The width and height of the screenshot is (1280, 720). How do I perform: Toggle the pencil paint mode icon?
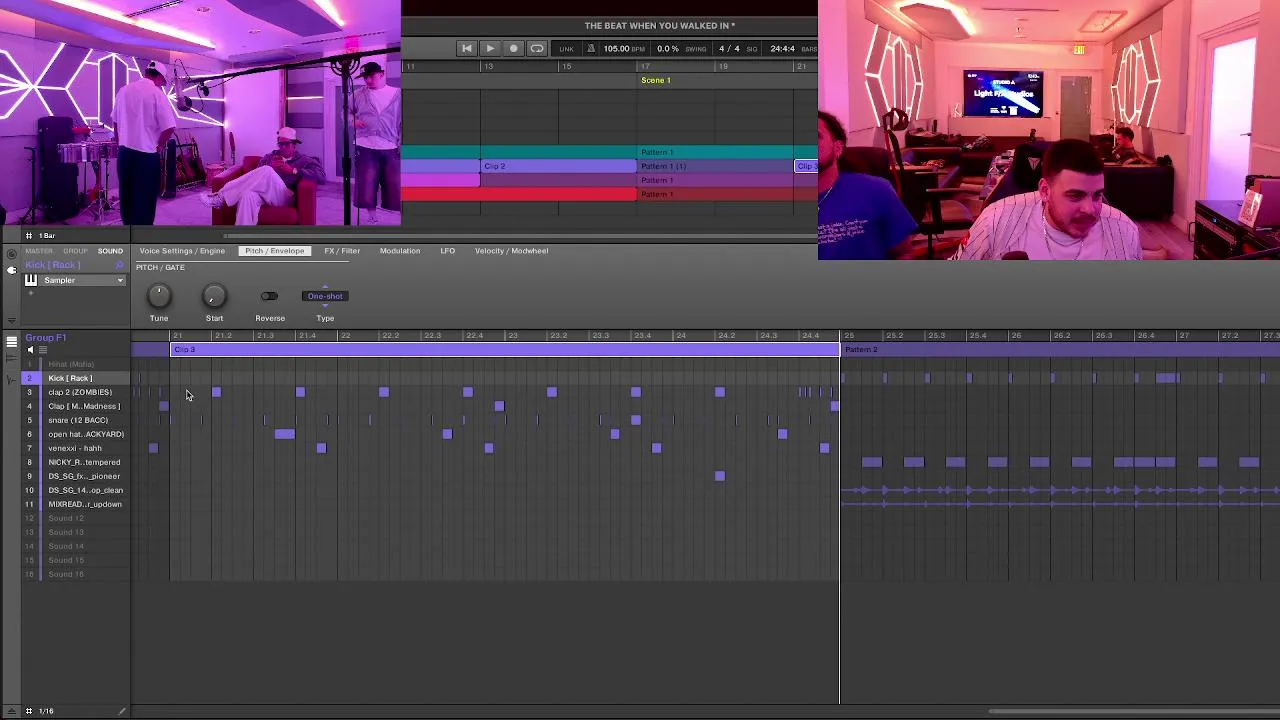point(122,711)
